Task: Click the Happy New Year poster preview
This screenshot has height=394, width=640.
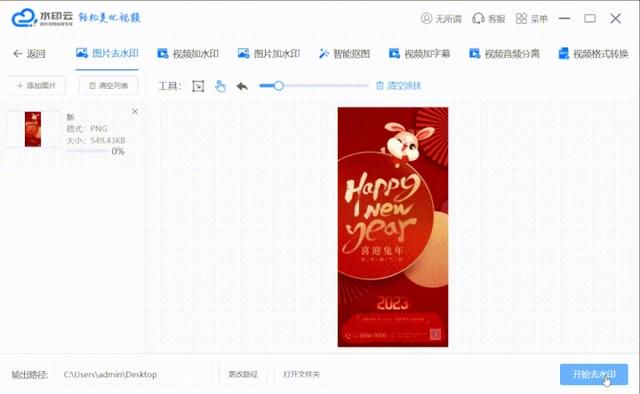Action: coord(393,227)
